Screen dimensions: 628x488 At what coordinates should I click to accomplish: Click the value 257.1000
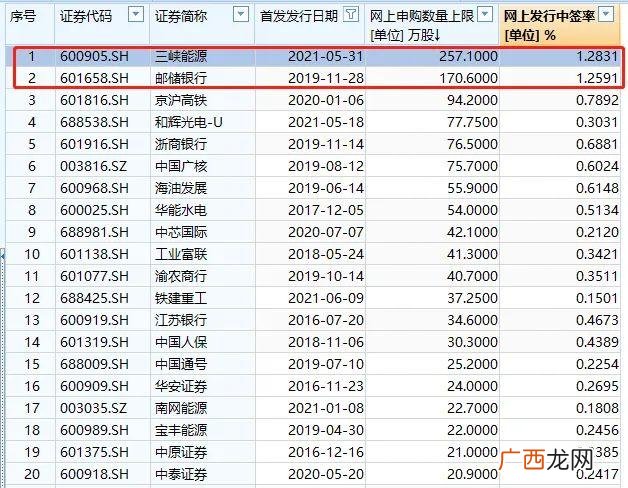click(x=468, y=56)
